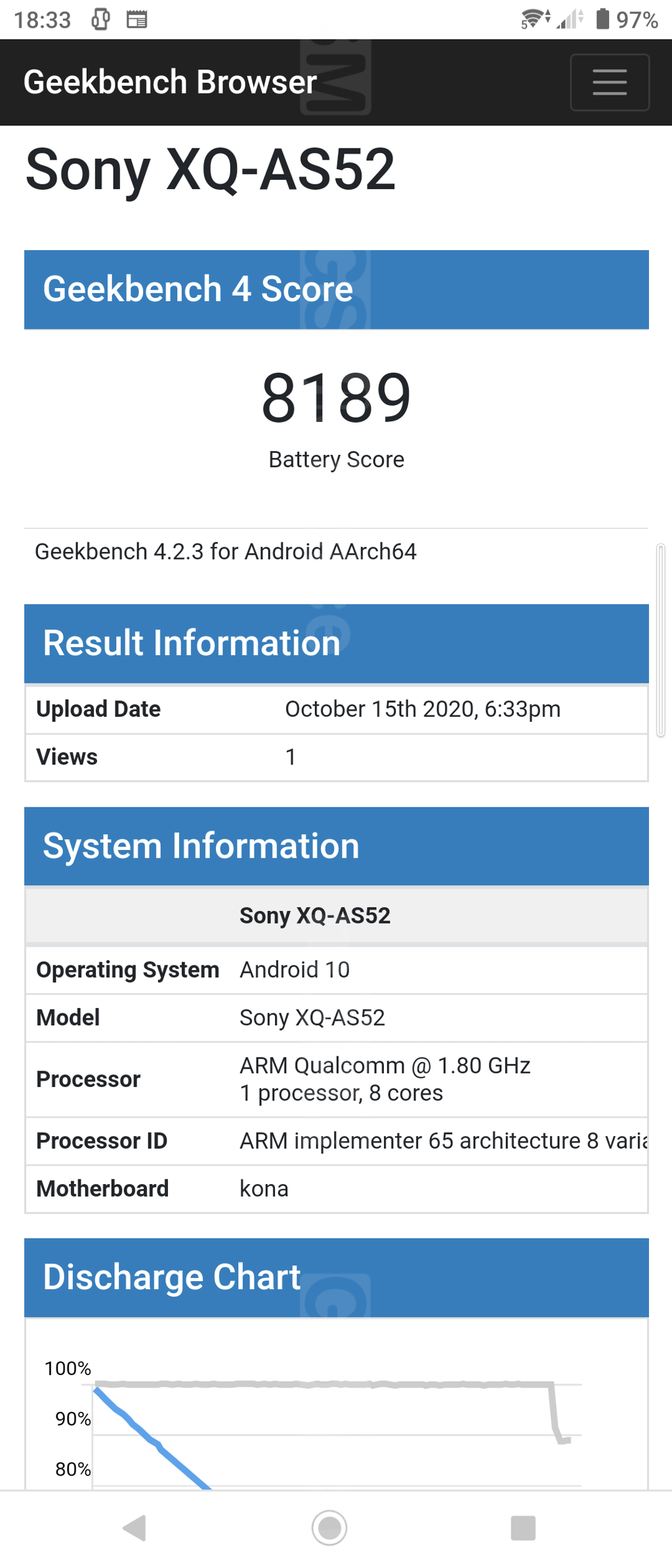
Task: Tap the 8189 battery score value
Action: [336, 398]
